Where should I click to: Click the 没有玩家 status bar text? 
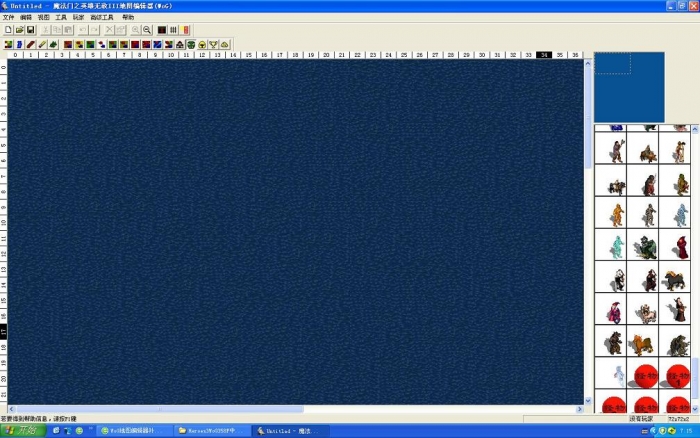tap(641, 419)
